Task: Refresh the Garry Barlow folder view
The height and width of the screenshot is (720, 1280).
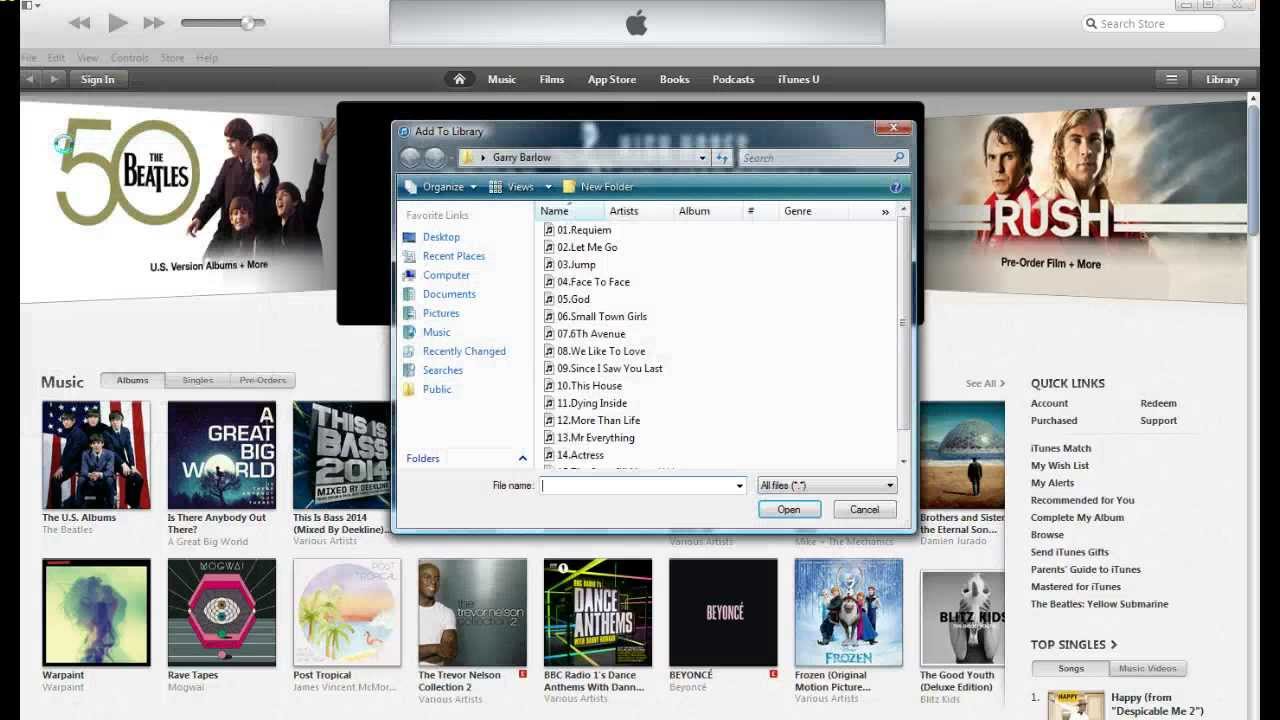Action: pyautogui.click(x=722, y=158)
